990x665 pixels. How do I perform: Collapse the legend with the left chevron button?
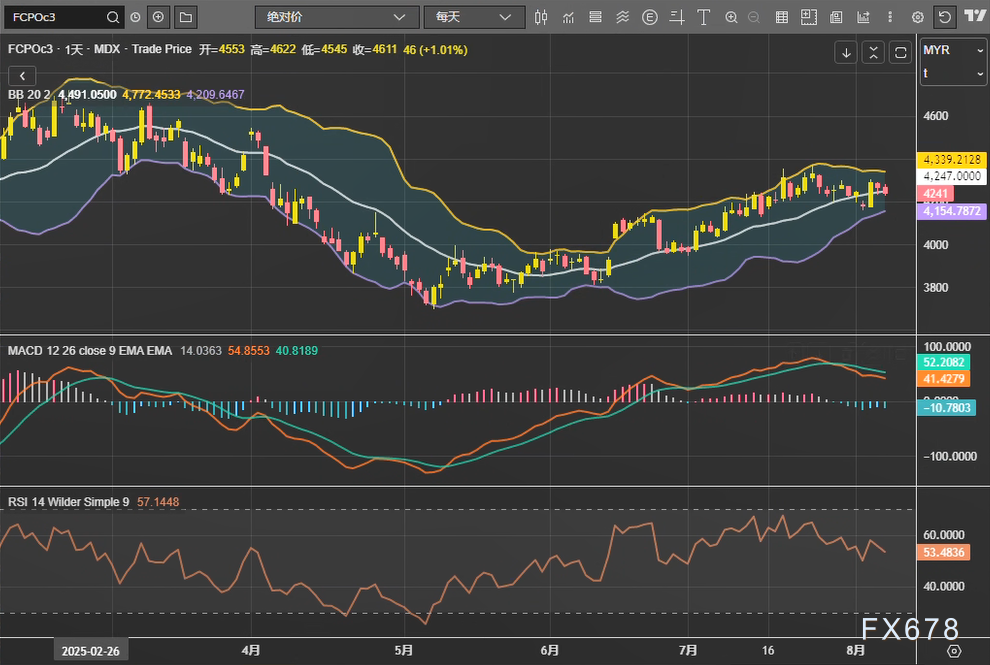(x=22, y=75)
